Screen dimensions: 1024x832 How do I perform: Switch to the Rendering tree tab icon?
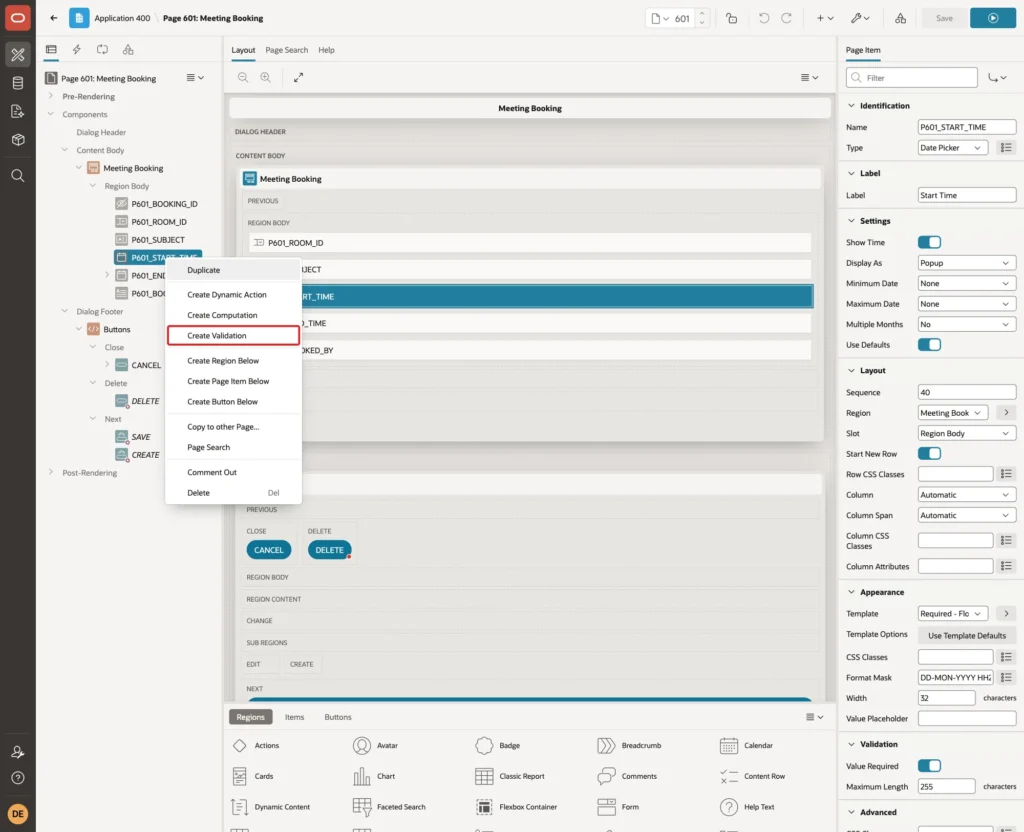[51, 50]
